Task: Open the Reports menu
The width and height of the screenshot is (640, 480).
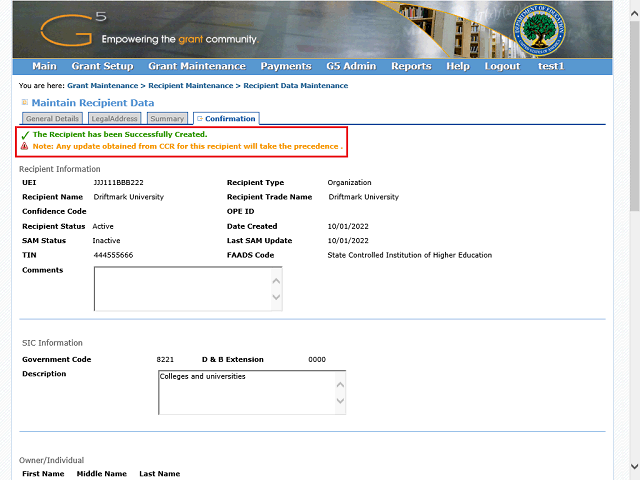Action: click(411, 66)
